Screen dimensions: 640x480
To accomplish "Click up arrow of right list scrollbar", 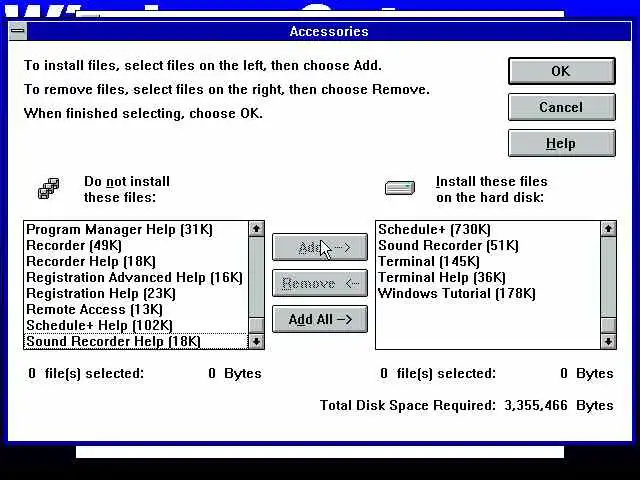I will [608, 229].
